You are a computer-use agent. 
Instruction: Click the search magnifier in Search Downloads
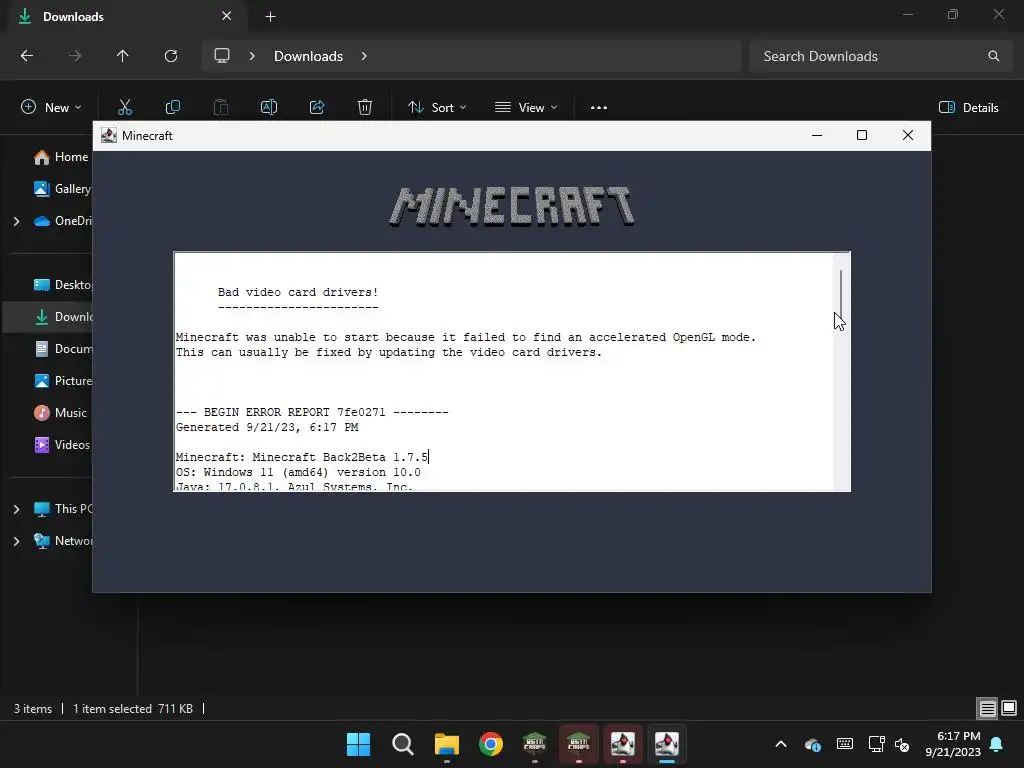click(993, 56)
